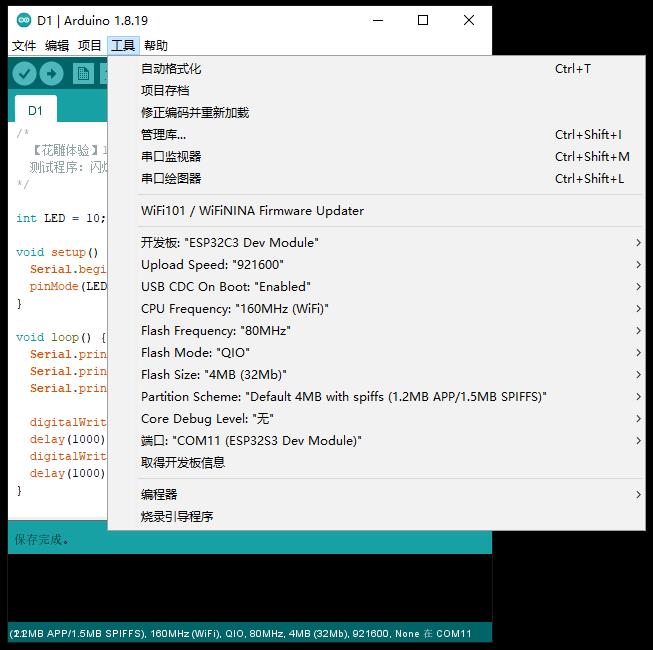Expand 开发板 ESP32C3 Dev Module submenu
Viewport: 653px width, 650px height.
374,242
